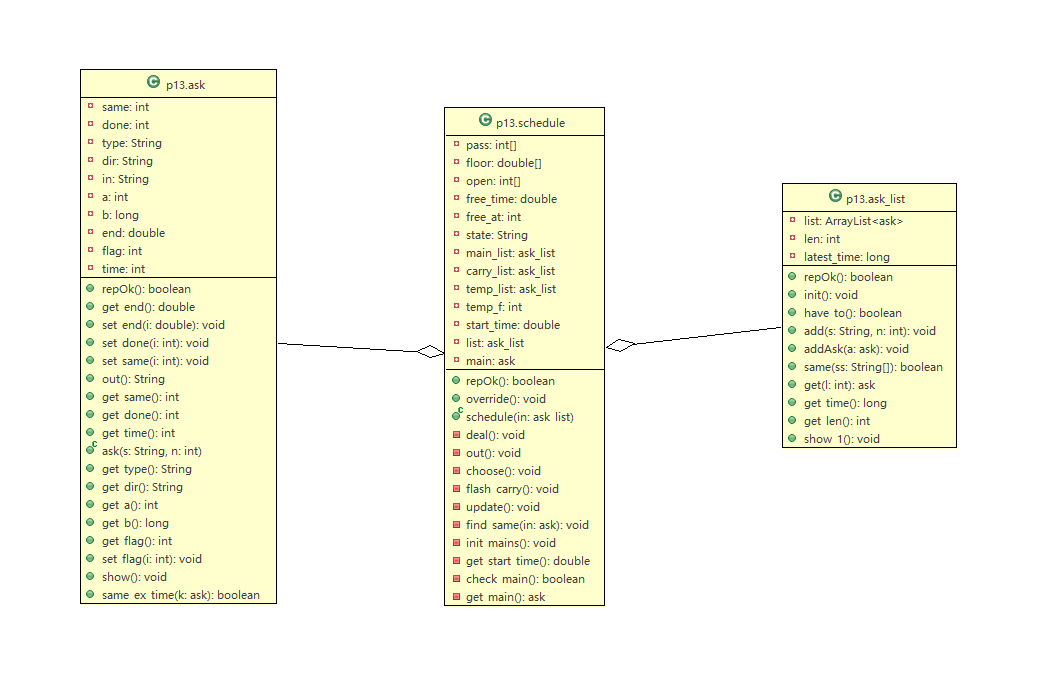Click the private field icon beside free_time: double
Image resolution: width=1039 pixels, height=679 pixels.
[x=456, y=199]
